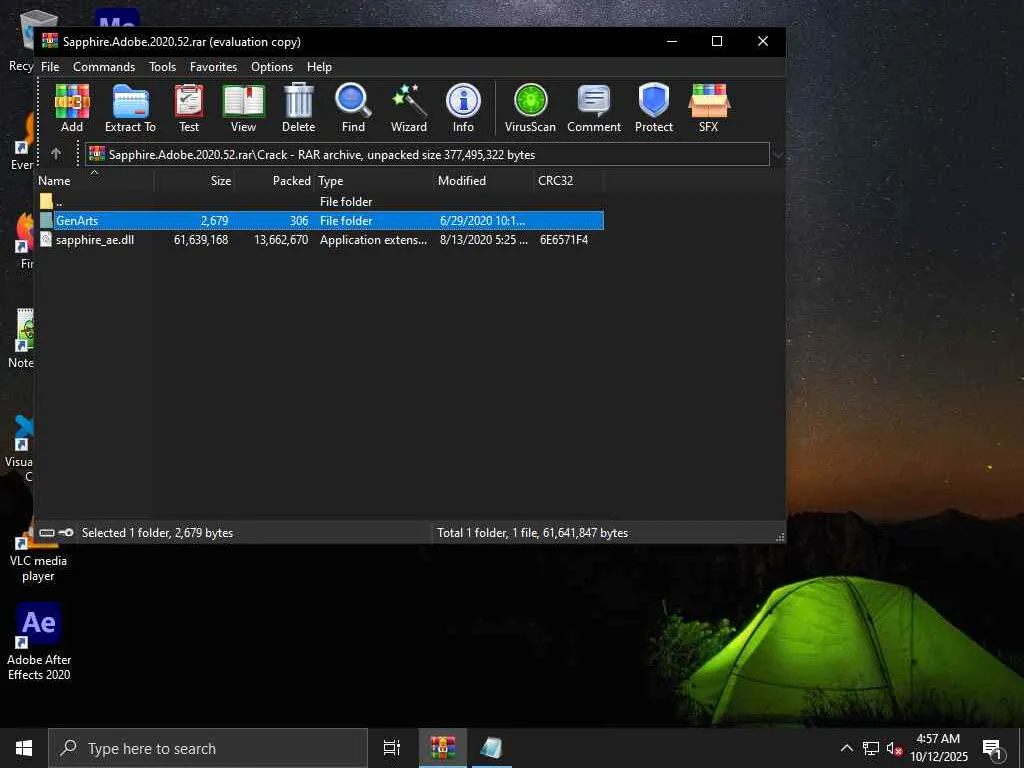Viewport: 1024px width, 768px height.
Task: Click the sapphire_ae.dll file name
Action: click(x=95, y=240)
